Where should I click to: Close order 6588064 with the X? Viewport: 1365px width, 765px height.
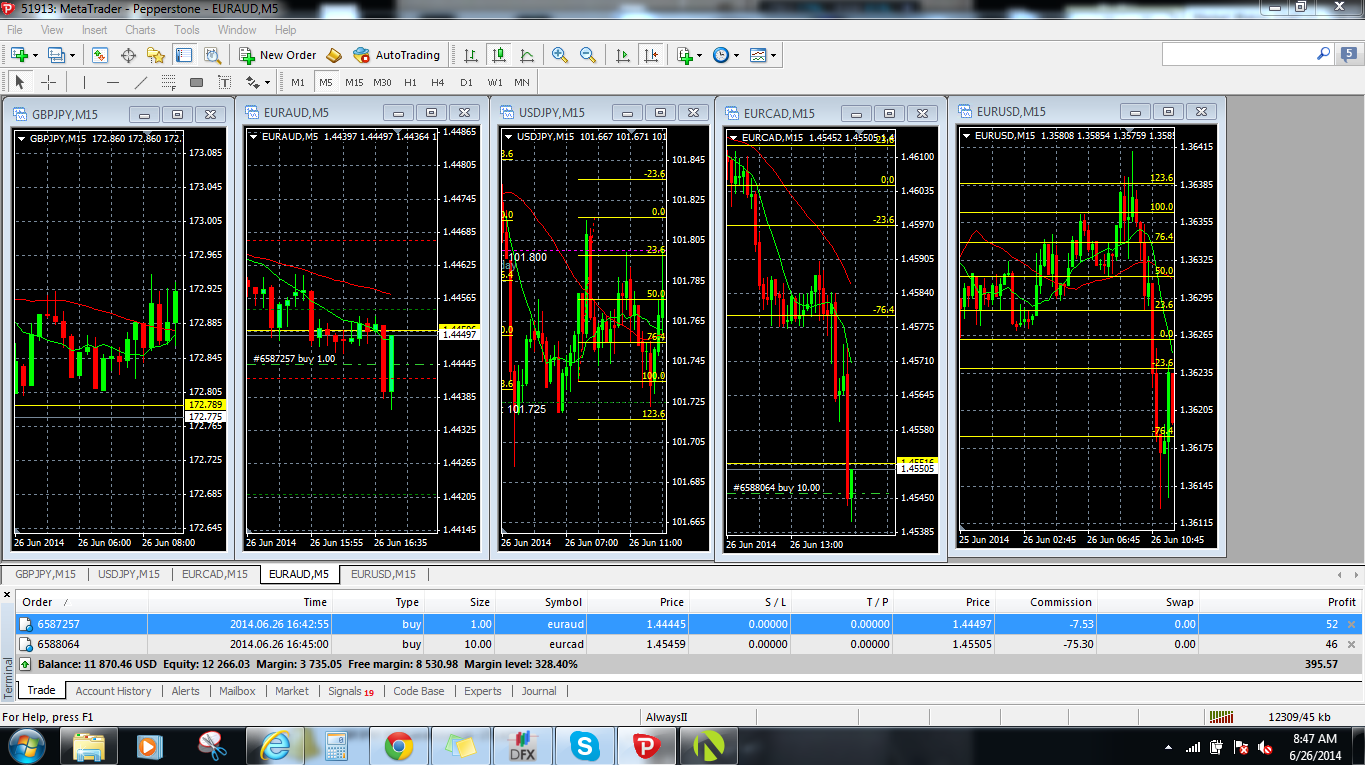[1352, 645]
